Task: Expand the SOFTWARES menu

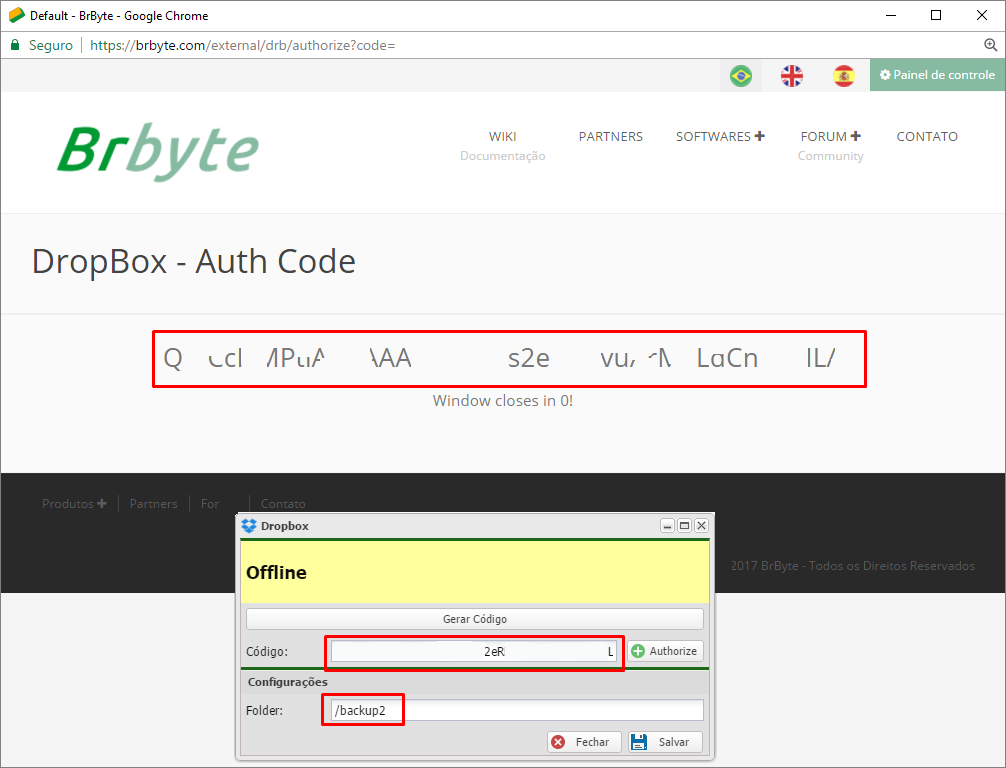Action: (x=720, y=136)
